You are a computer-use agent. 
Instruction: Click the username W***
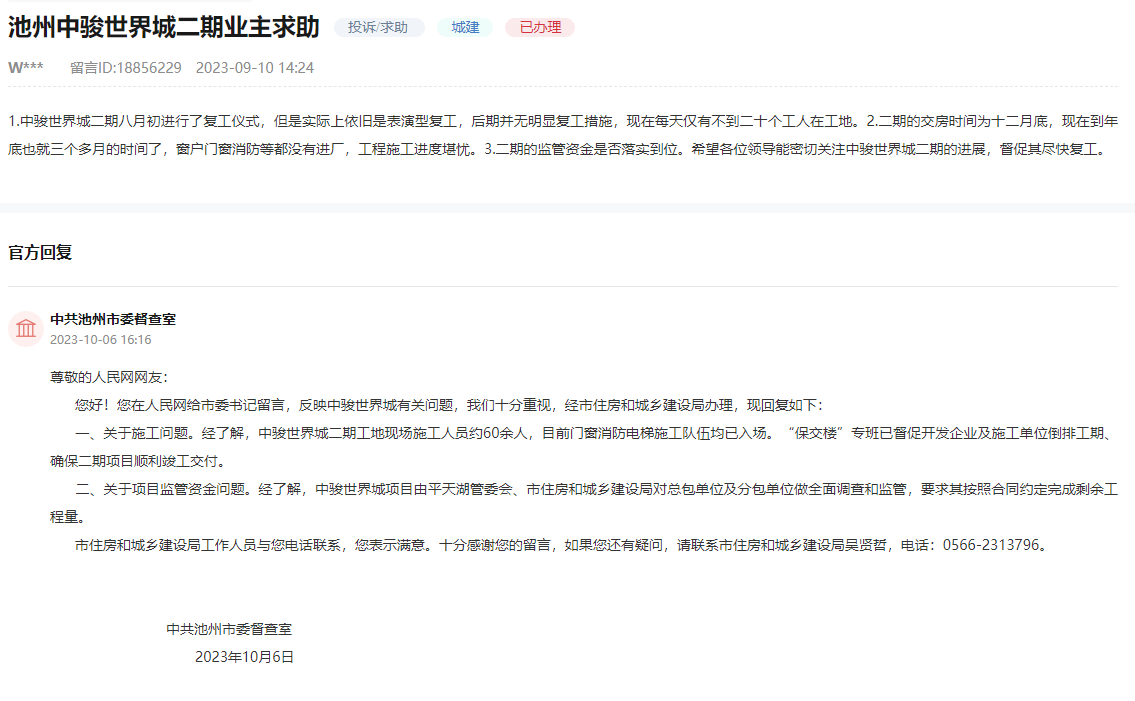click(26, 67)
